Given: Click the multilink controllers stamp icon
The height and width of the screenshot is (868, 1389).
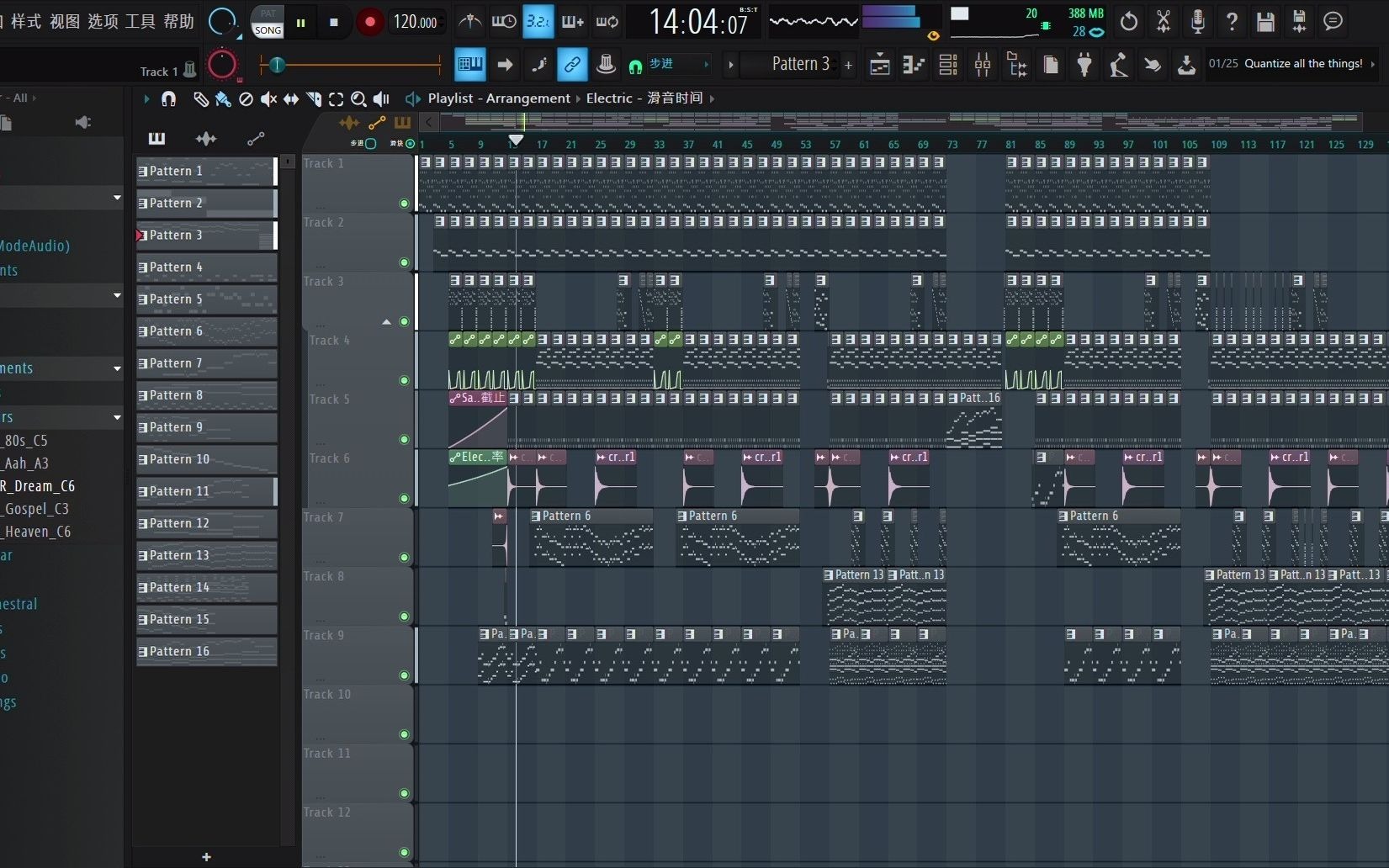Looking at the screenshot, I should (x=606, y=65).
